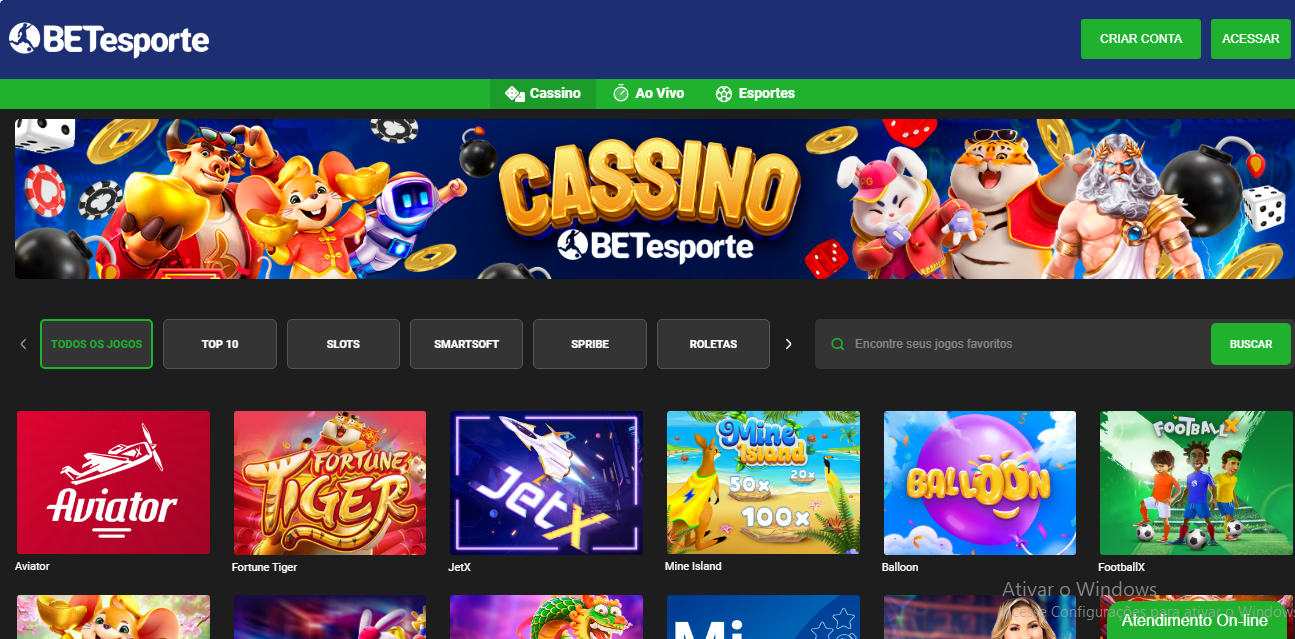Click the BETesporte logo in header
The height and width of the screenshot is (639, 1295).
[x=109, y=39]
